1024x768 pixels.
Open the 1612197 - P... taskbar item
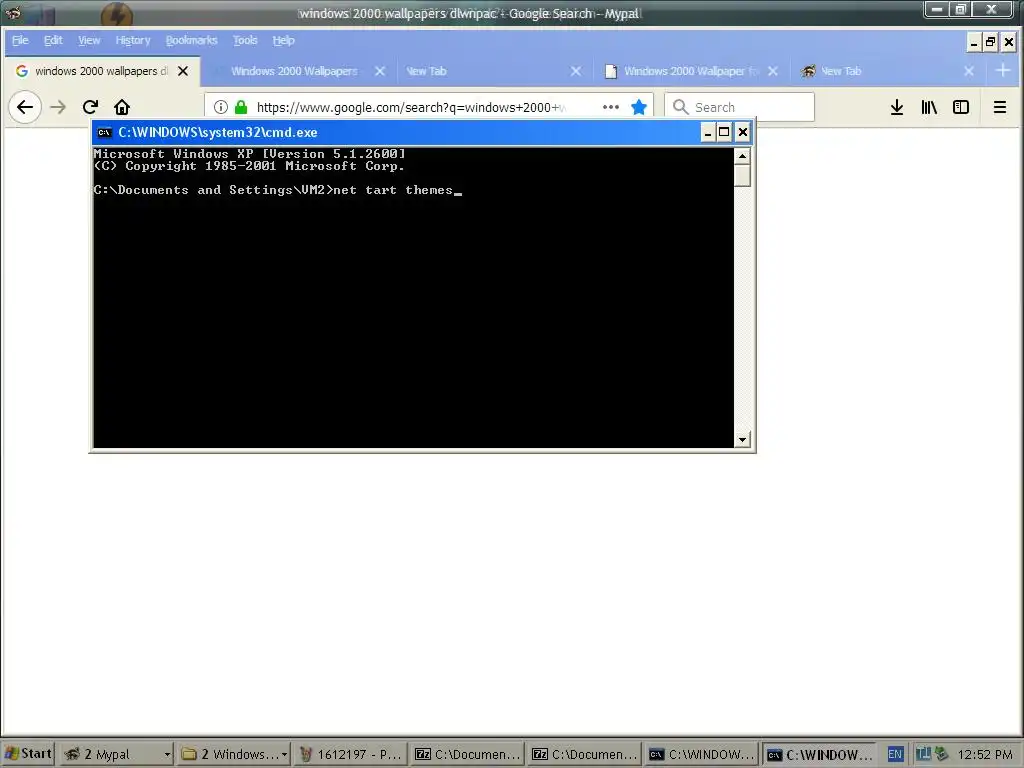pos(350,754)
